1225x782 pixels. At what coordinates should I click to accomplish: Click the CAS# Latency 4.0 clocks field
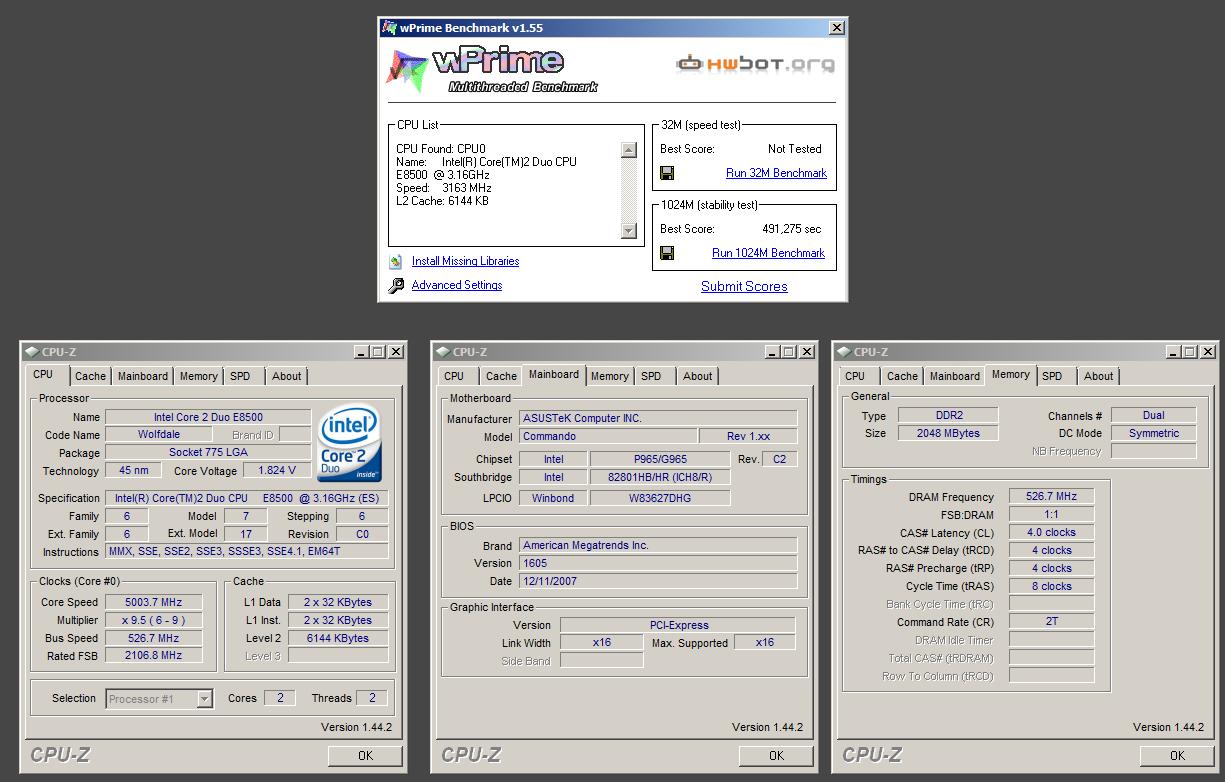tap(1052, 532)
